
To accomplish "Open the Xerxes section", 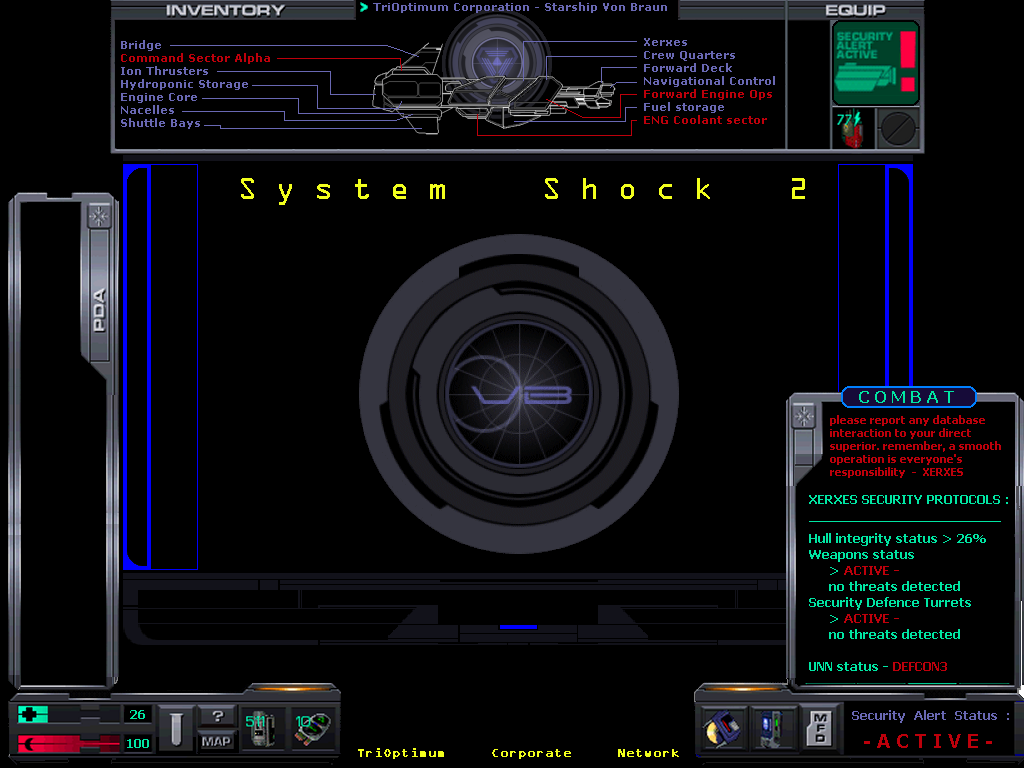I will click(x=665, y=42).
